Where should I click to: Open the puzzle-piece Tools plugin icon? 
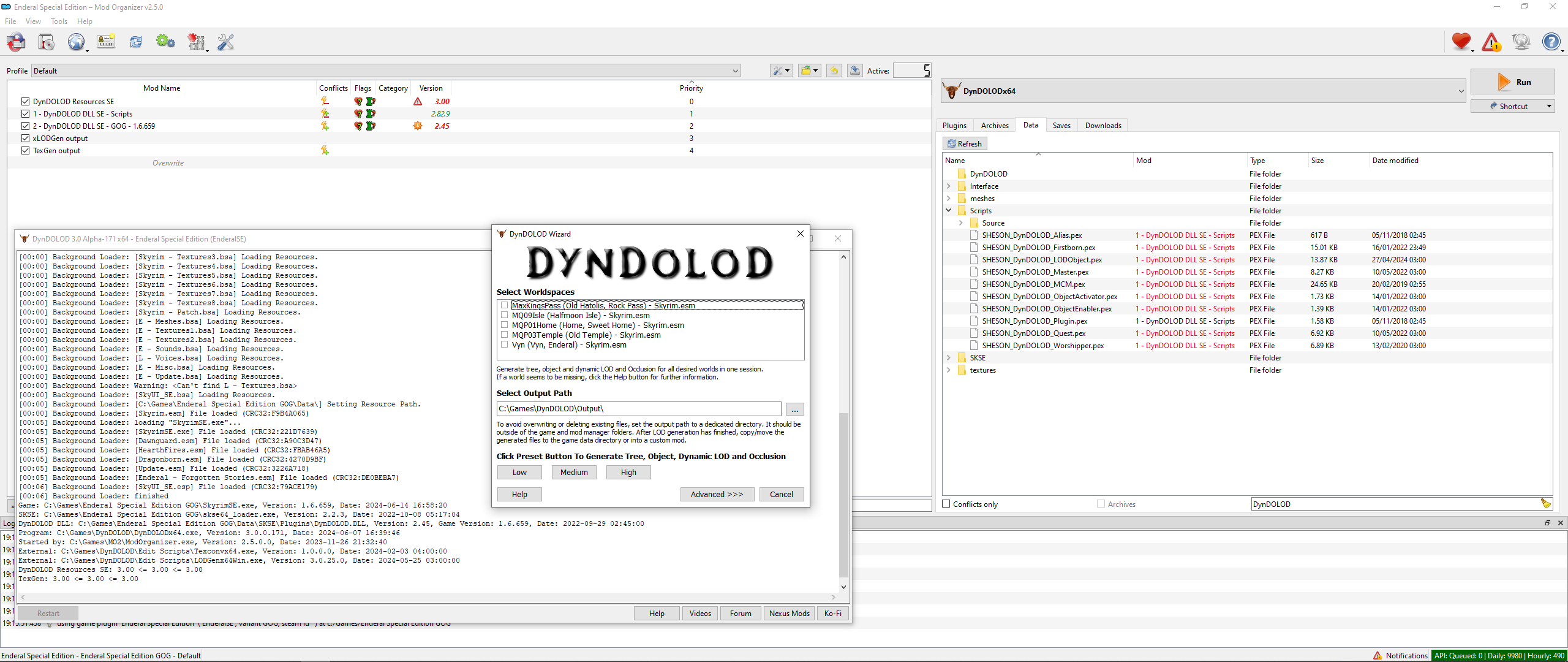tap(196, 42)
